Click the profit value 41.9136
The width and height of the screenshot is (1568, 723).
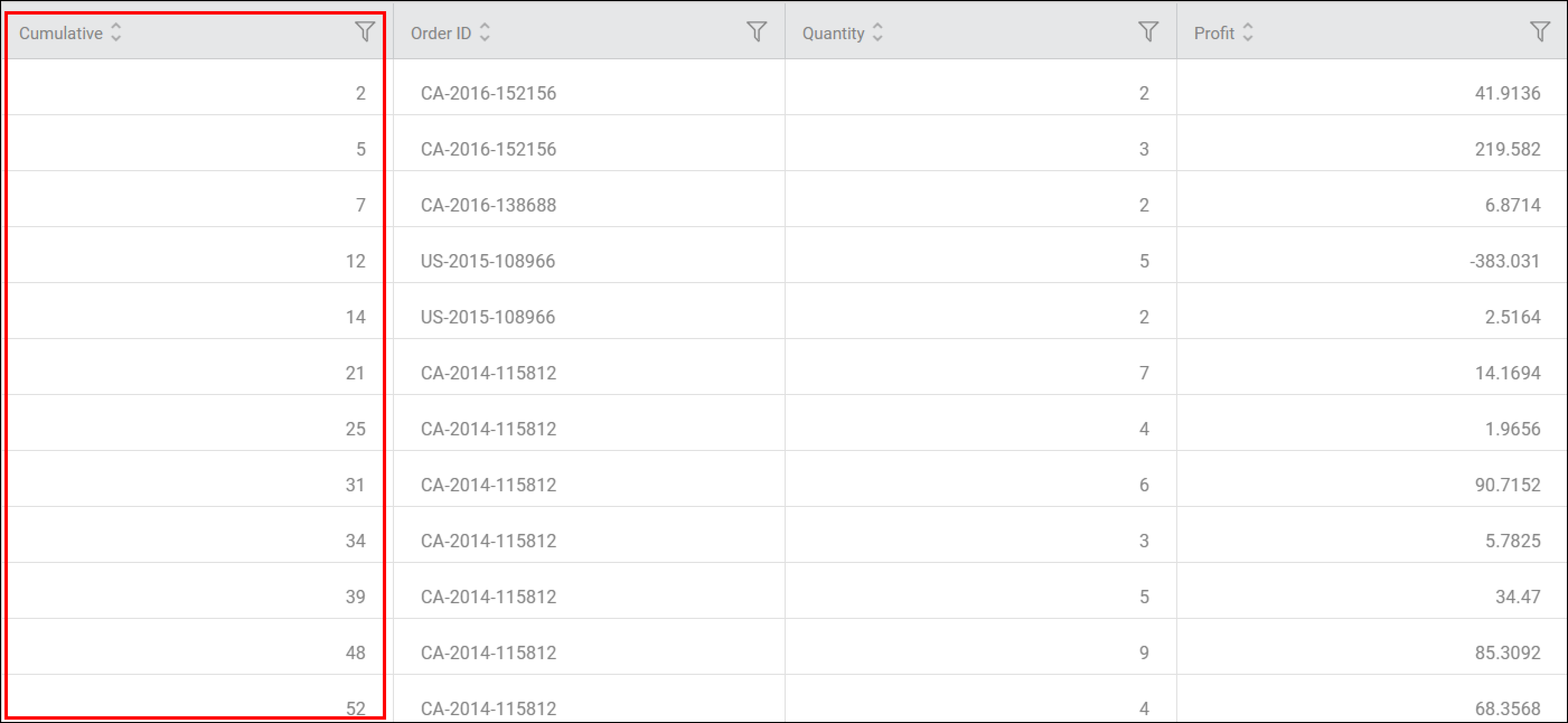click(x=1507, y=93)
